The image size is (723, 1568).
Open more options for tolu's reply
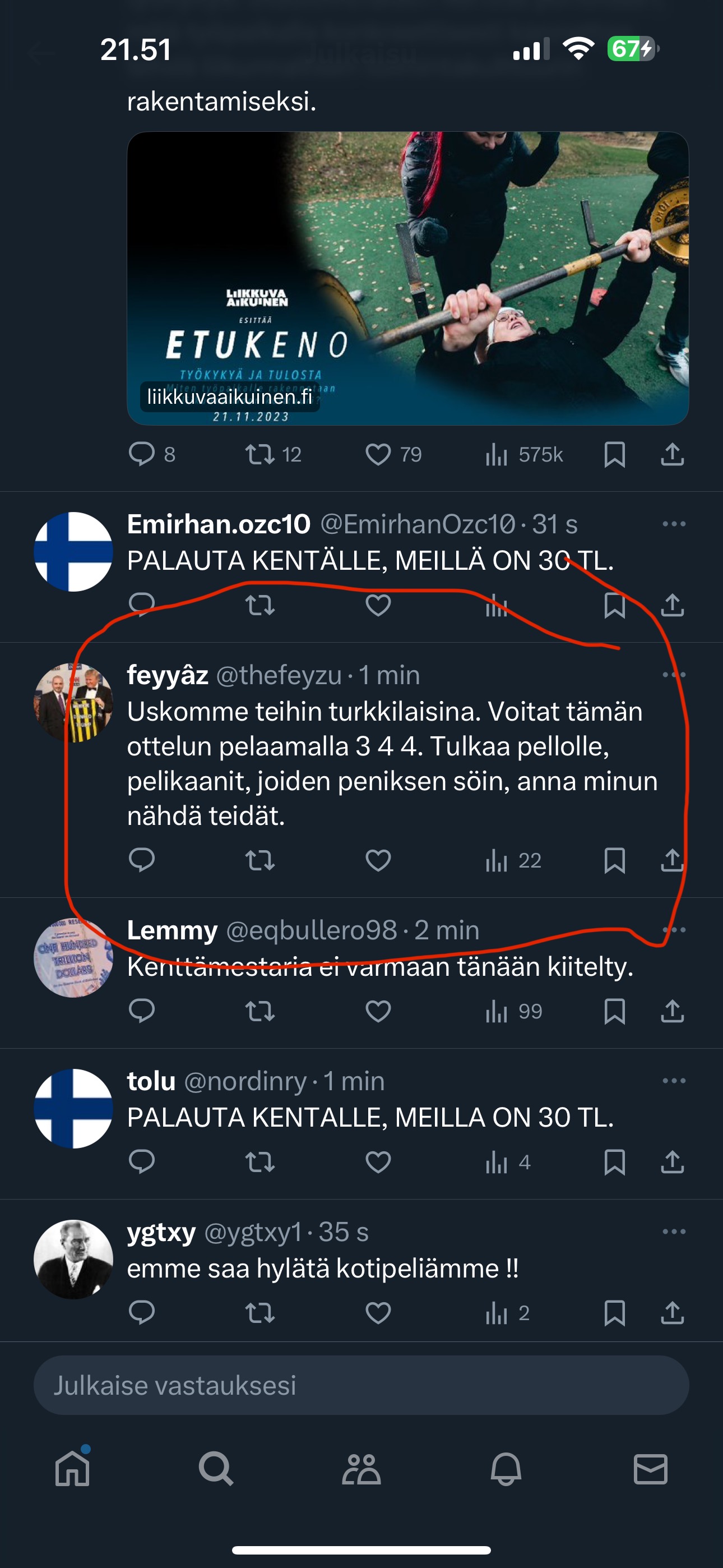point(674,1081)
